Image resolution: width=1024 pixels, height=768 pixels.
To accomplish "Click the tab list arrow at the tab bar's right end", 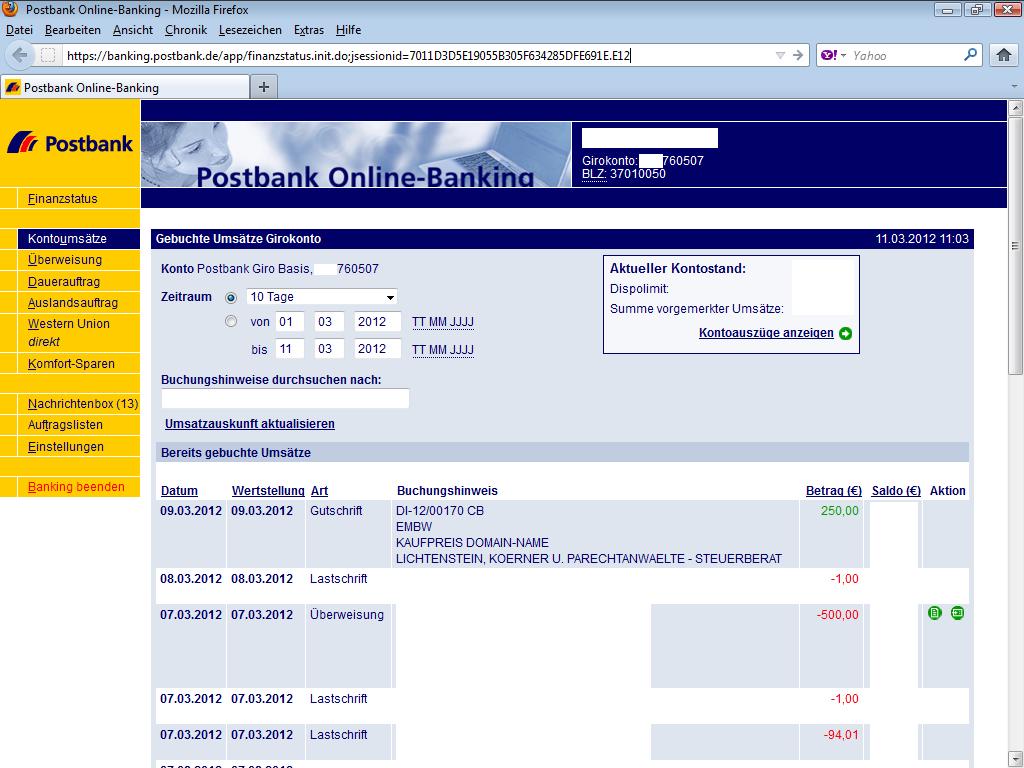I will 1014,86.
